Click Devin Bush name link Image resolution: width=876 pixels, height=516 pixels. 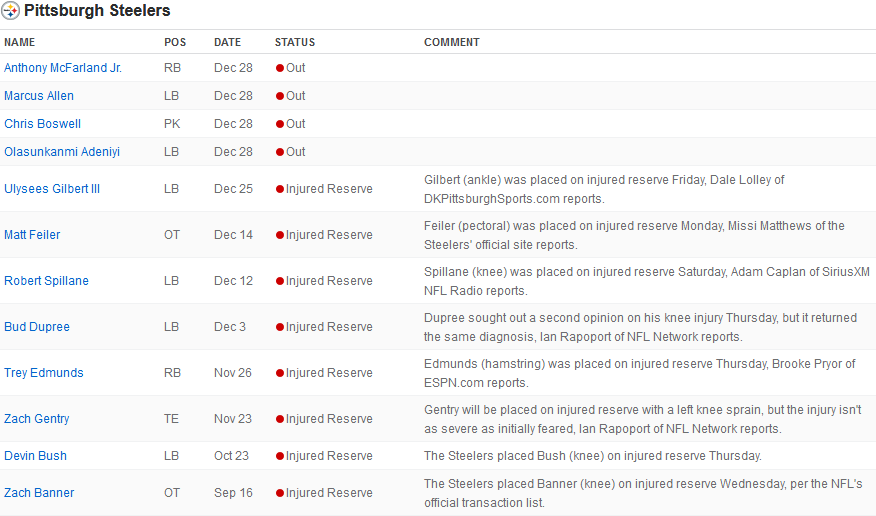click(x=35, y=456)
